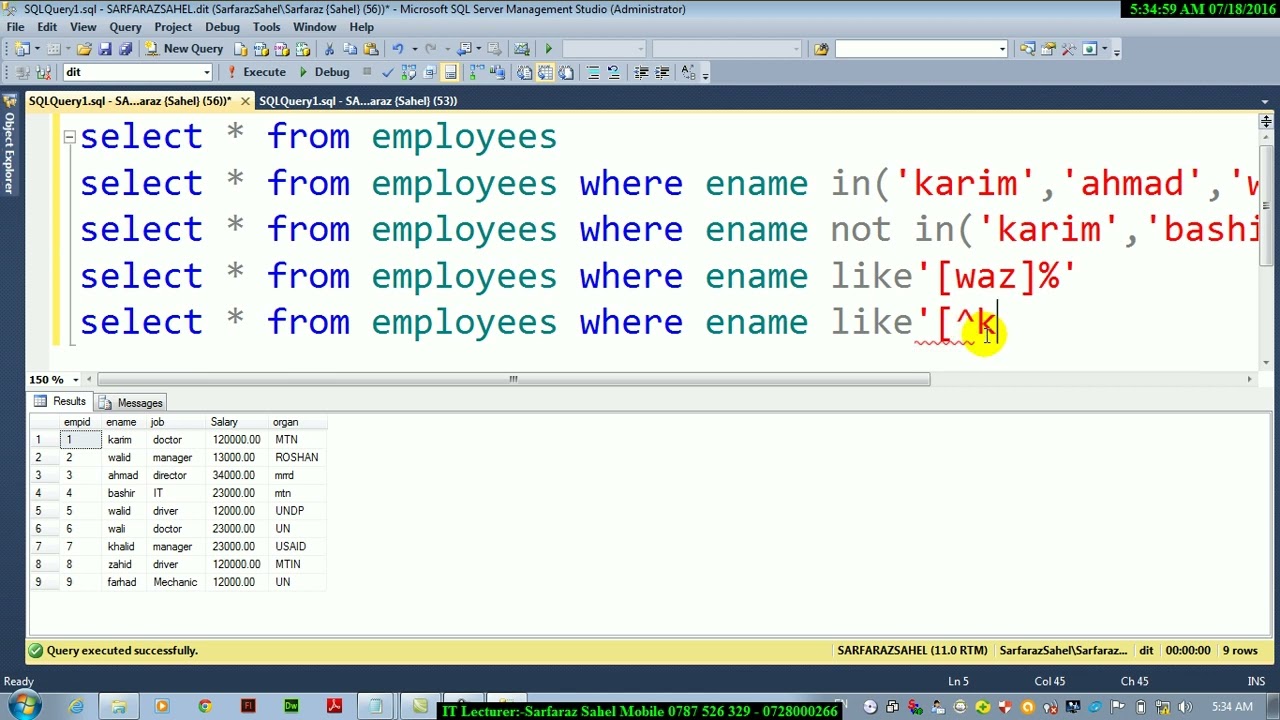Open Google Chrome from the taskbar

pos(205,707)
